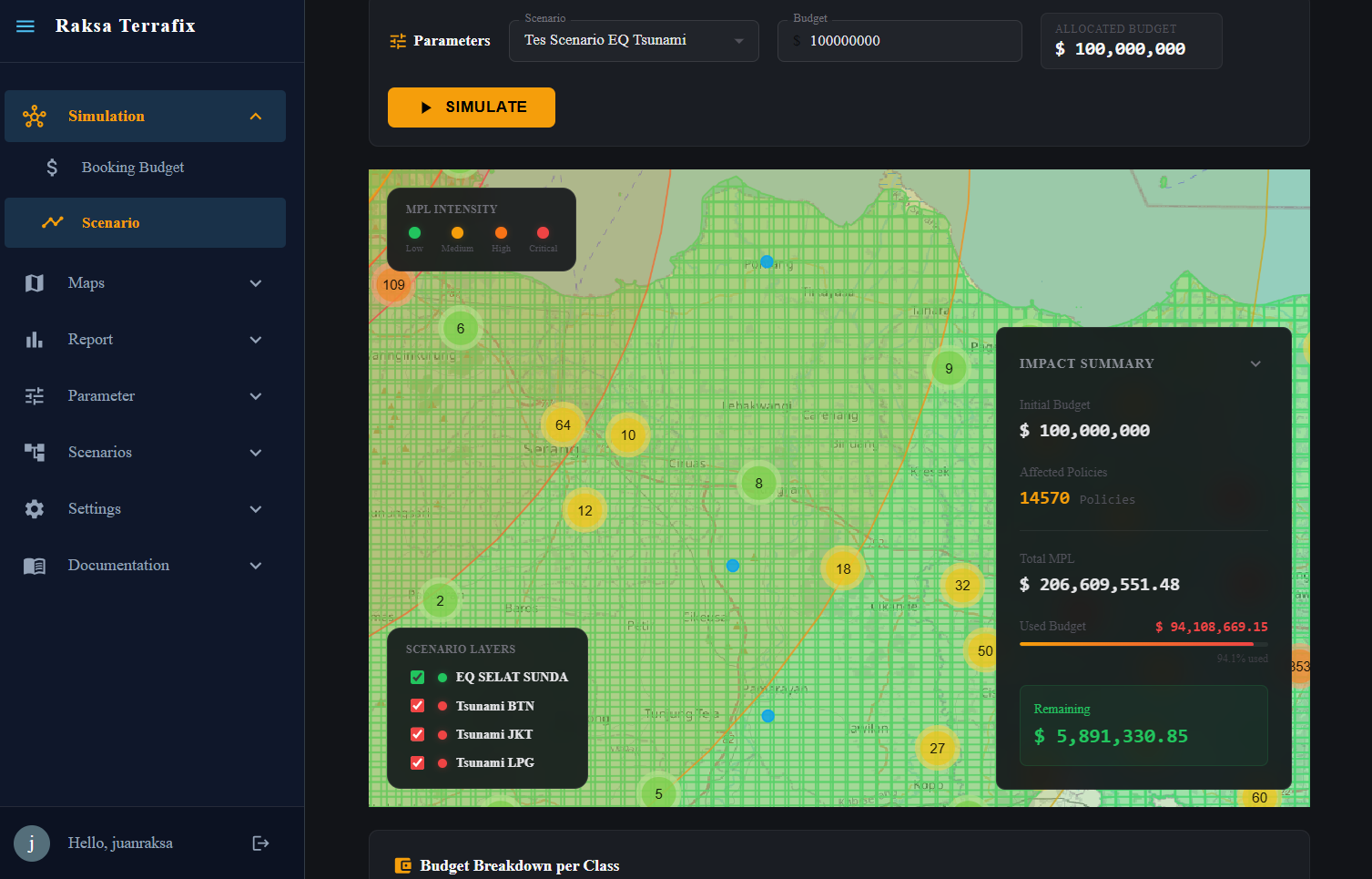Image resolution: width=1372 pixels, height=879 pixels.
Task: Click the Parameters tune icon in header
Action: (398, 41)
